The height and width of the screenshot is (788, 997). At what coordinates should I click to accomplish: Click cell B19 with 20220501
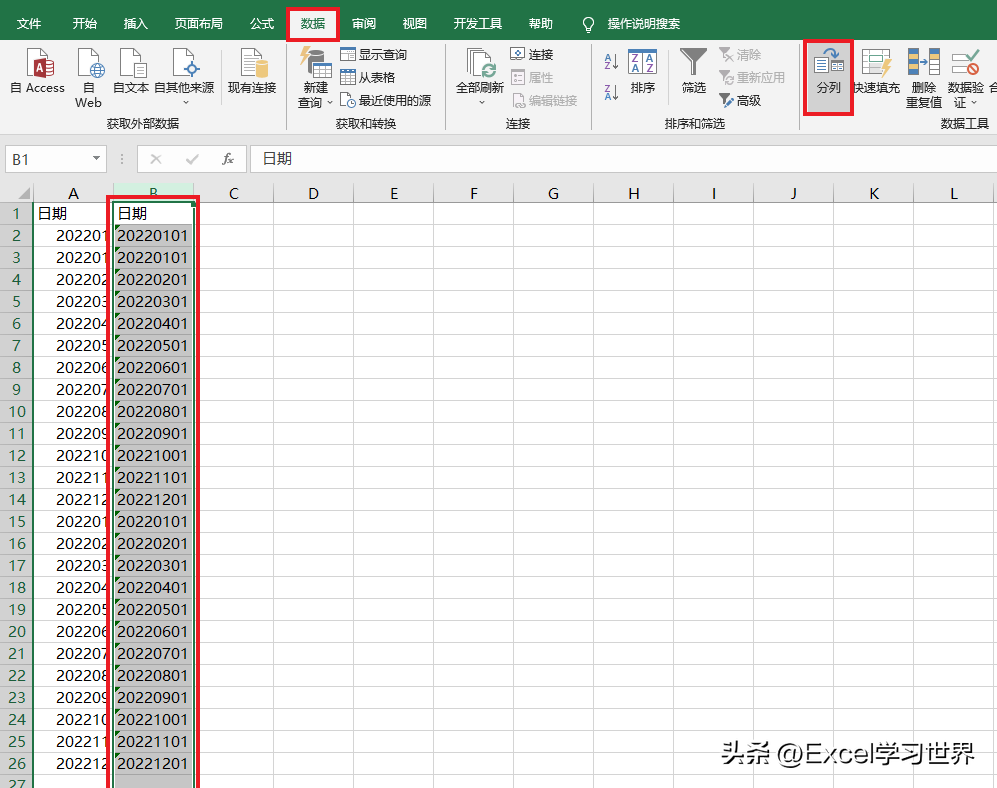click(153, 610)
